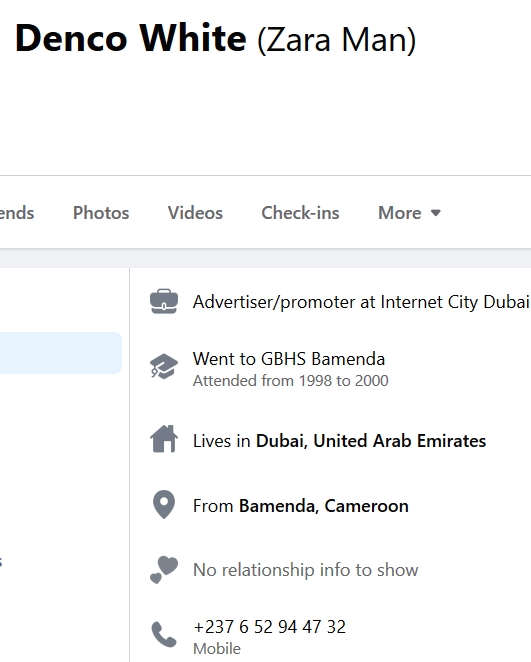
Task: Click the map pin hometown icon
Action: coord(164,504)
